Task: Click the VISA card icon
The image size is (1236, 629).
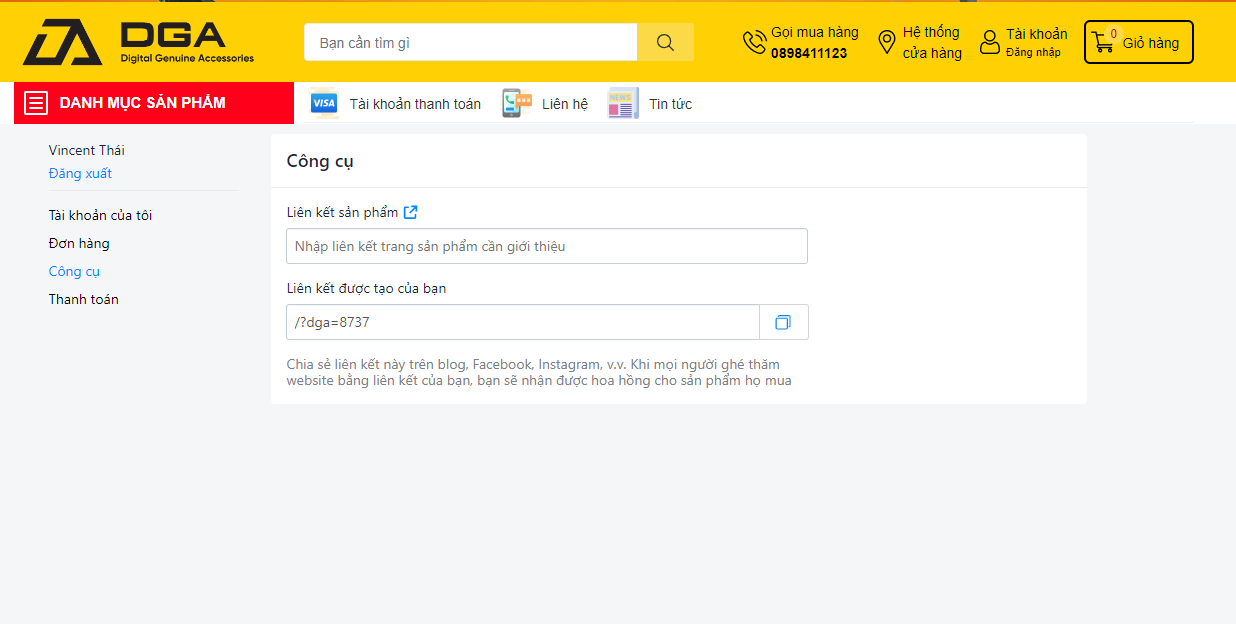Action: [324, 103]
